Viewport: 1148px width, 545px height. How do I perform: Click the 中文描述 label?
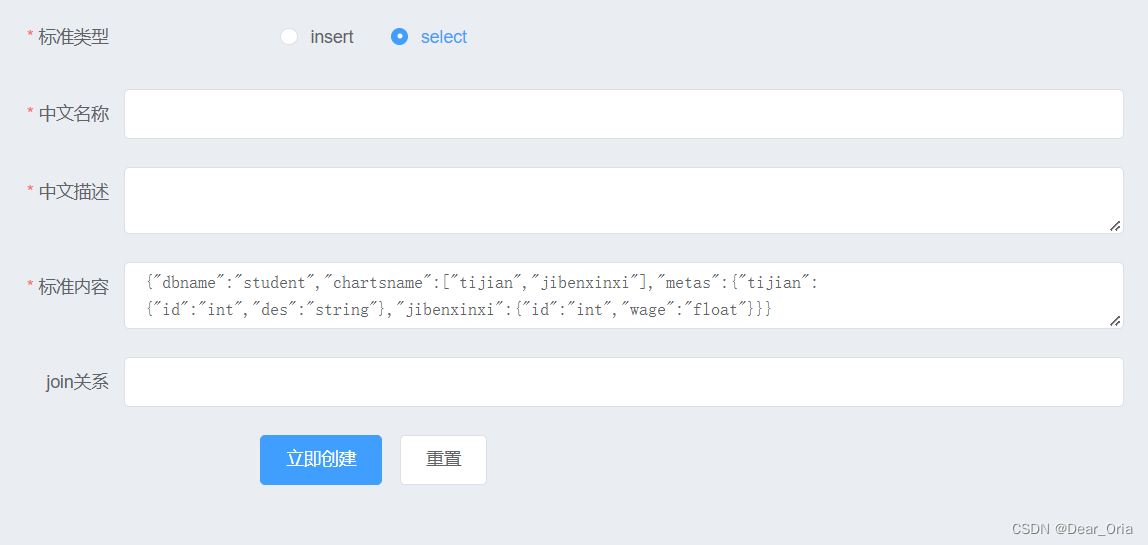(73, 192)
